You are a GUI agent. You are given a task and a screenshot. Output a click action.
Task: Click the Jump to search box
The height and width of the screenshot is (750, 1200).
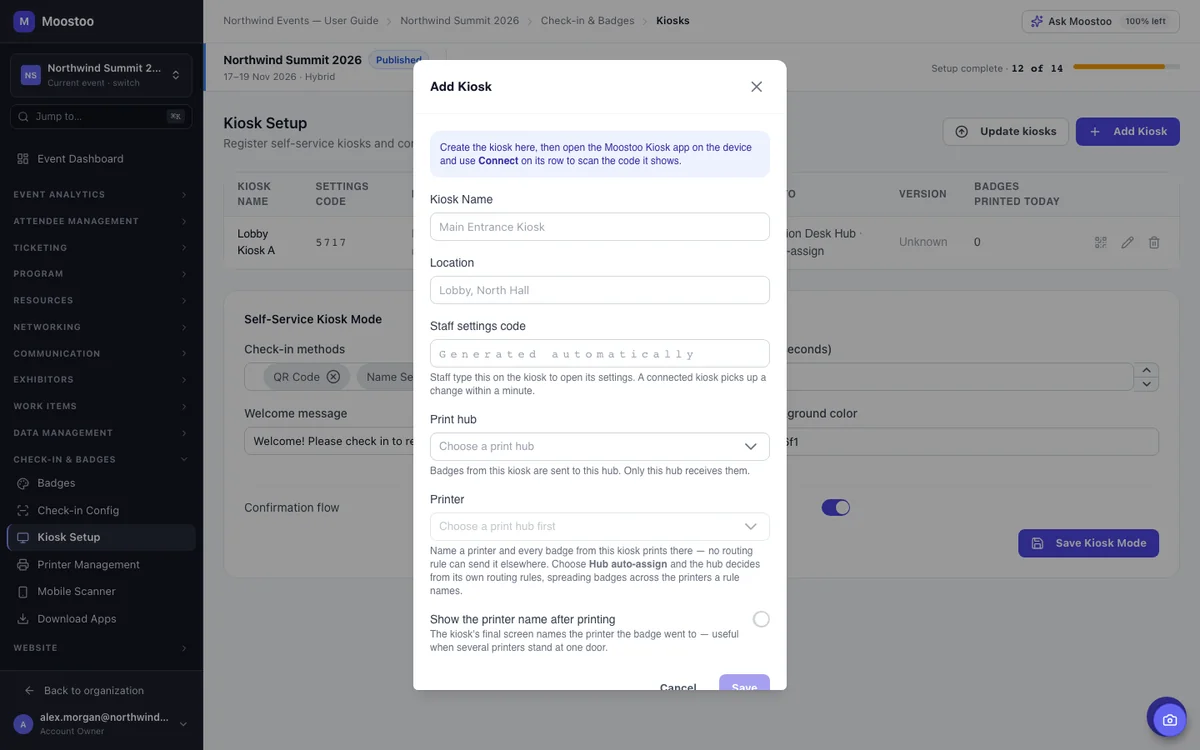101,116
